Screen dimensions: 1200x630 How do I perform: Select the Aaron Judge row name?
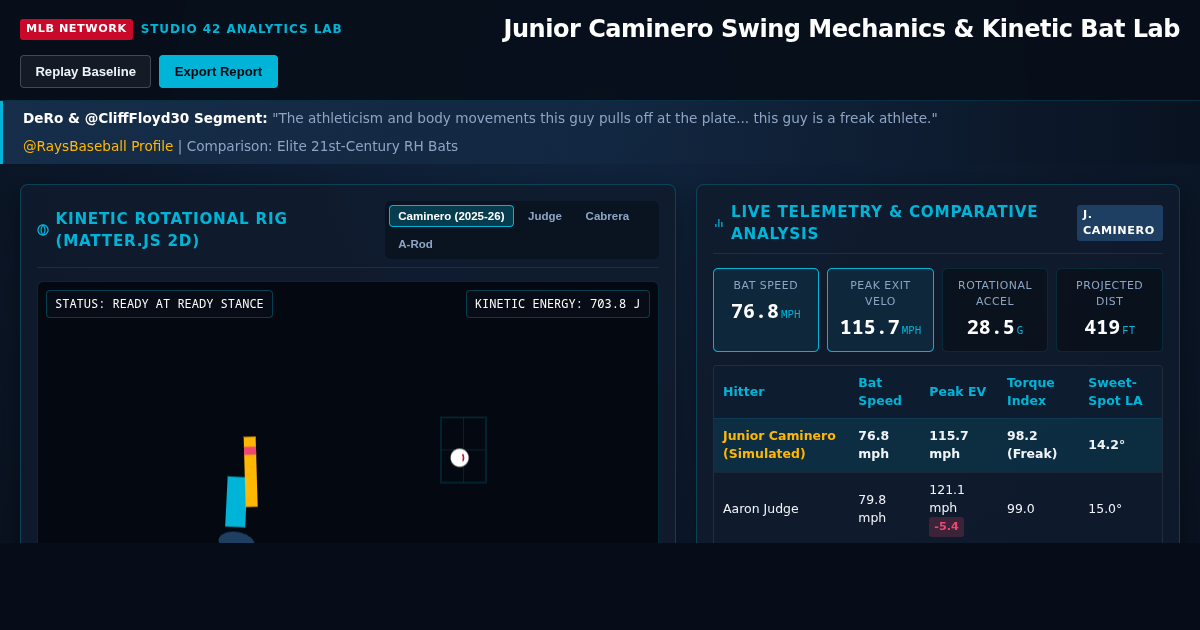coord(761,509)
